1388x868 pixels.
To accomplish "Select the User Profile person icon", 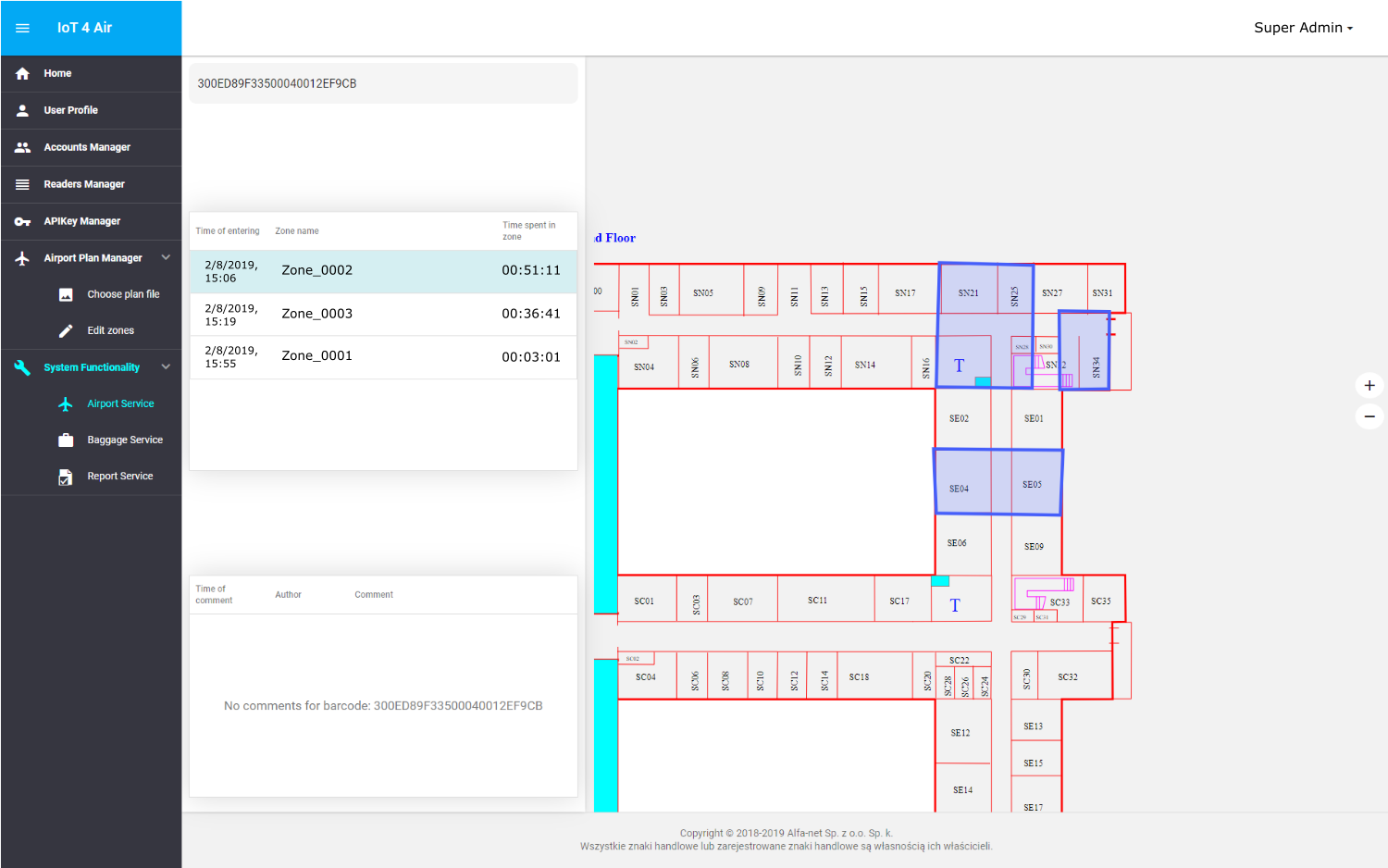I will [x=22, y=110].
